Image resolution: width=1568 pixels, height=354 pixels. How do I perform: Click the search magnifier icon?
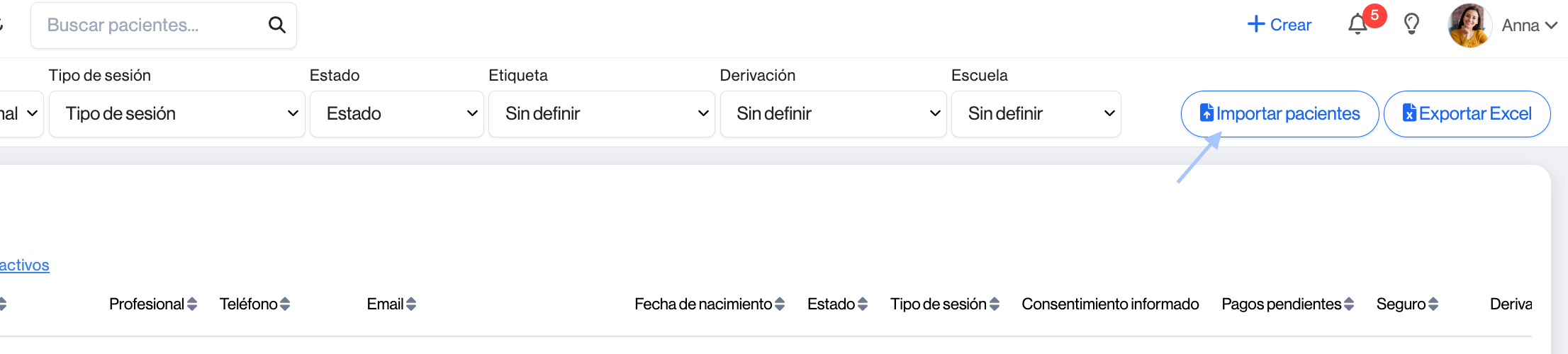[x=276, y=25]
